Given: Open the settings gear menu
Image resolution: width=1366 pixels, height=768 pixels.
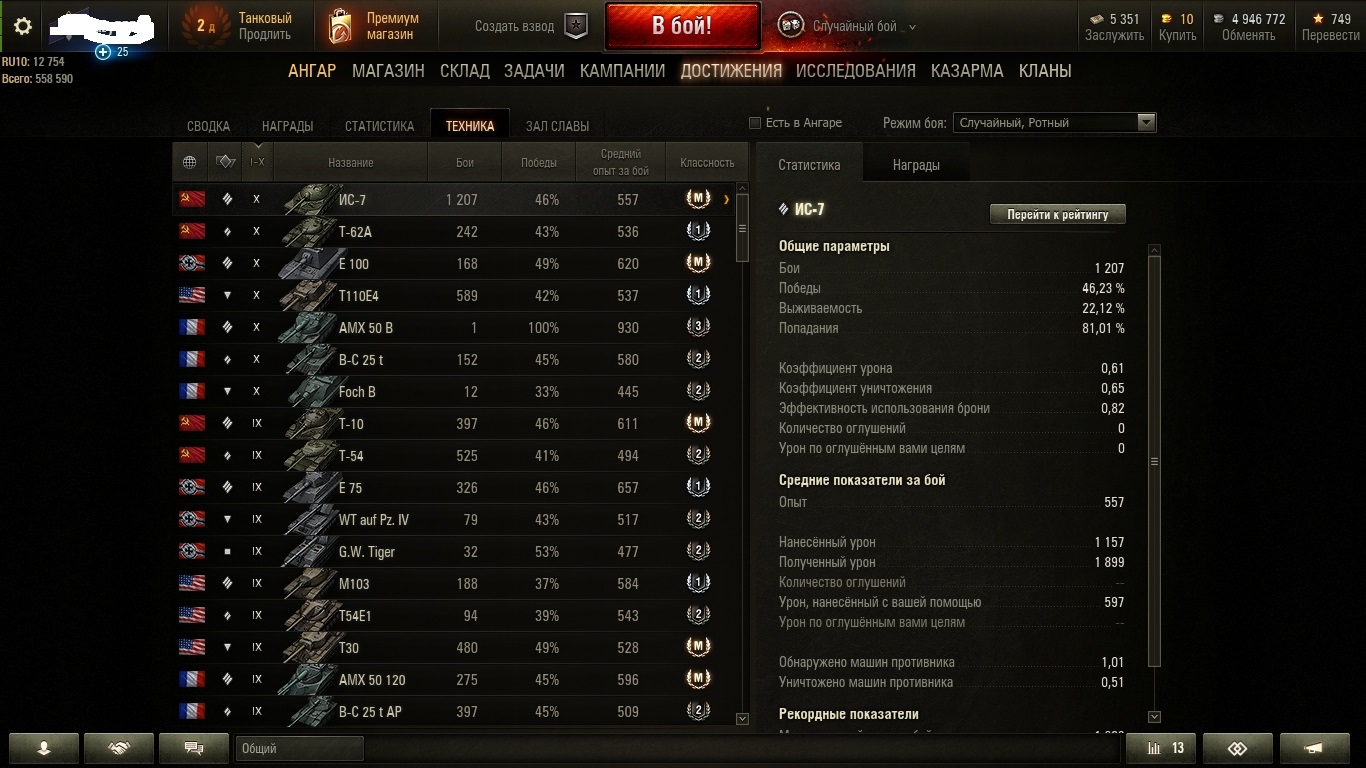Looking at the screenshot, I should click(22, 26).
